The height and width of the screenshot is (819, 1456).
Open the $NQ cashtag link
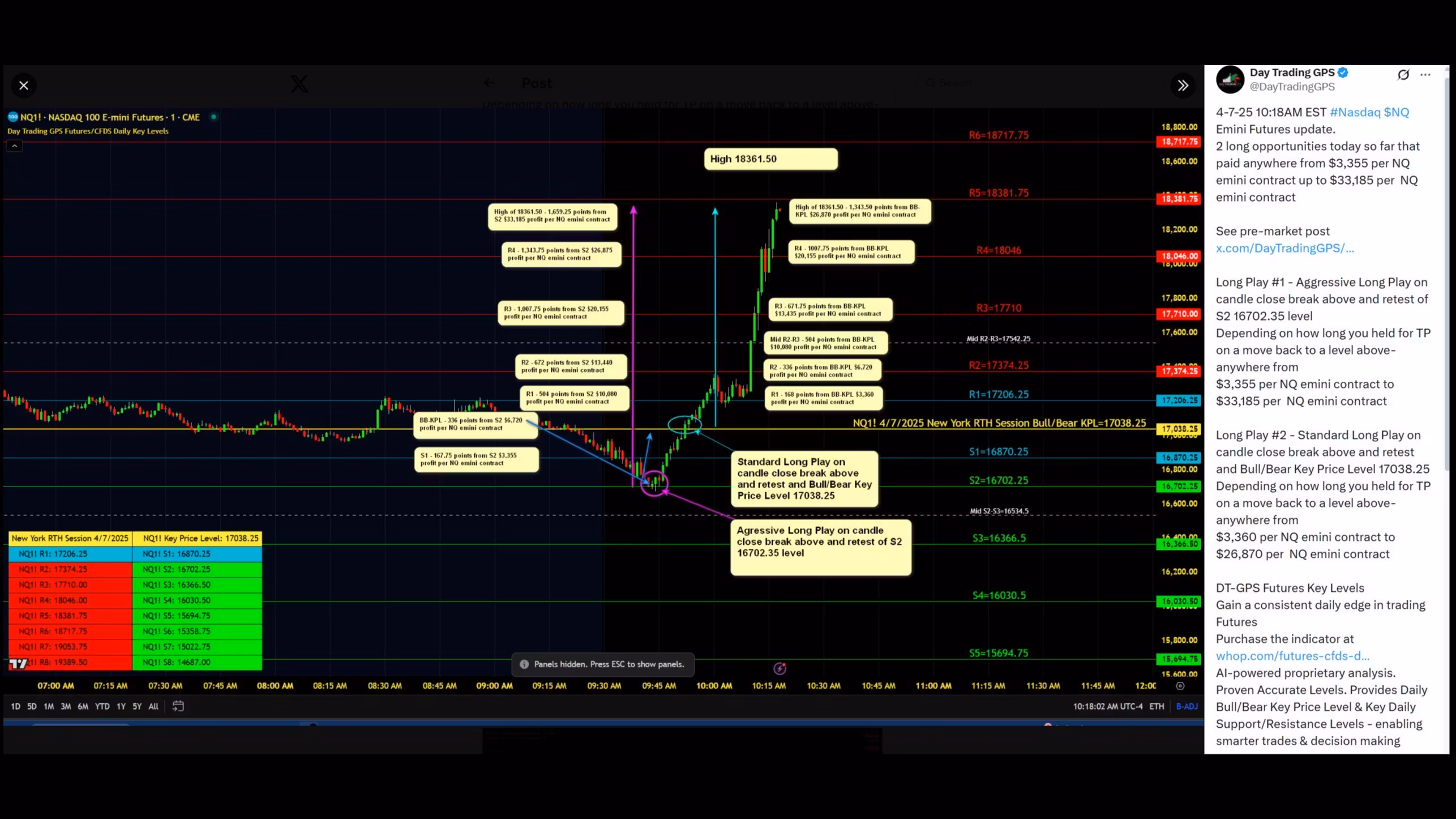(x=1396, y=112)
